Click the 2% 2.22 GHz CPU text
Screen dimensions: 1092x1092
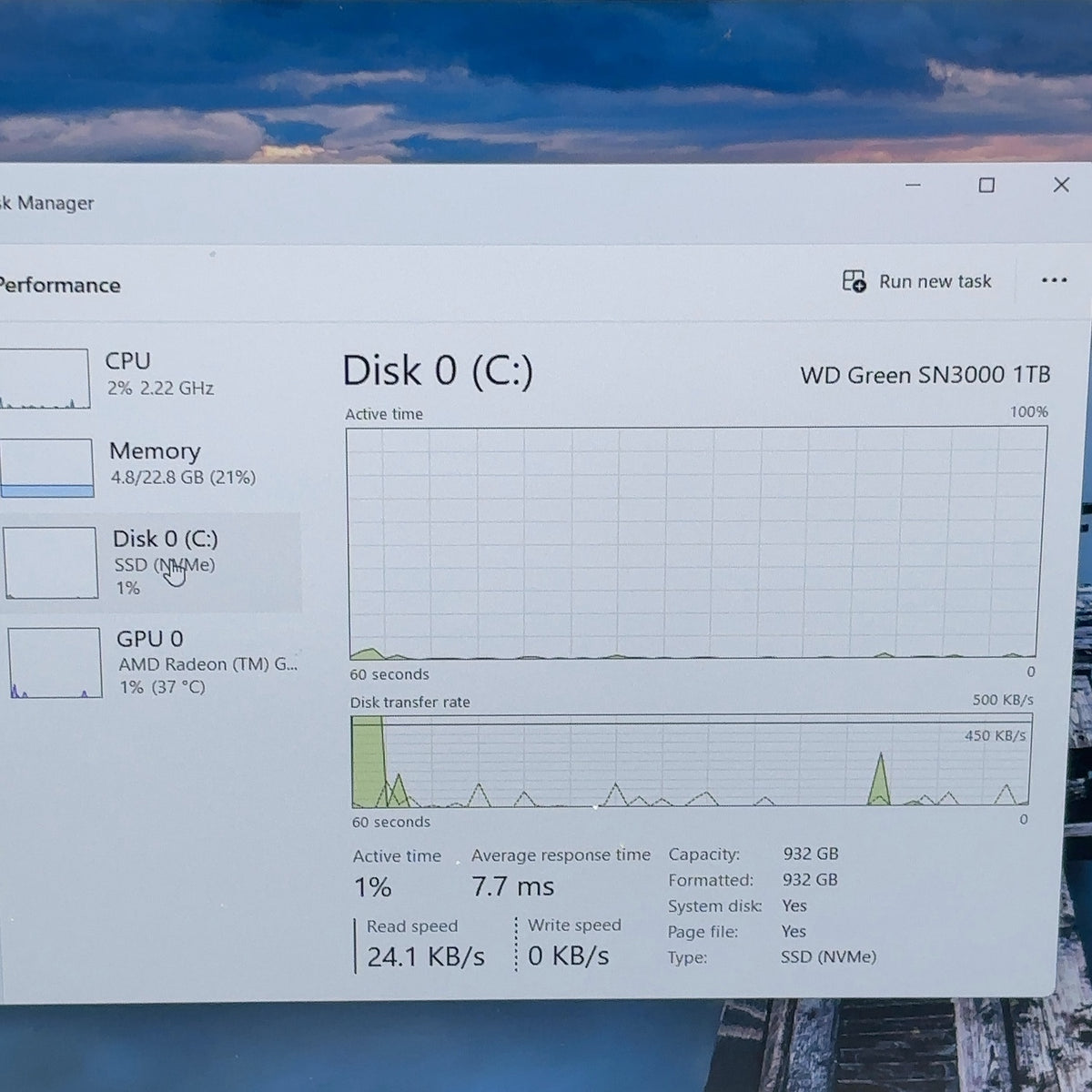tap(160, 389)
